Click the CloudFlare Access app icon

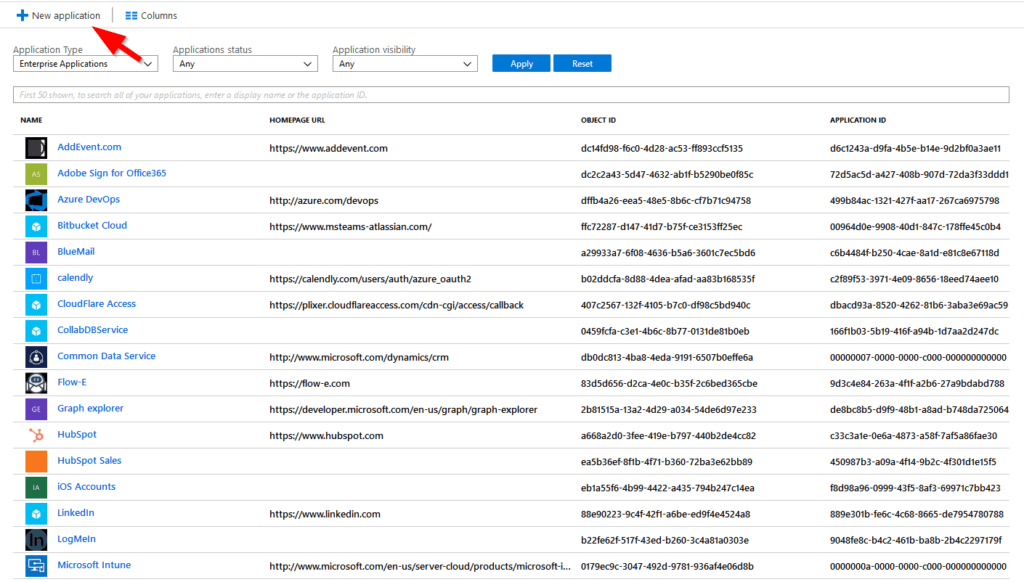point(36,304)
